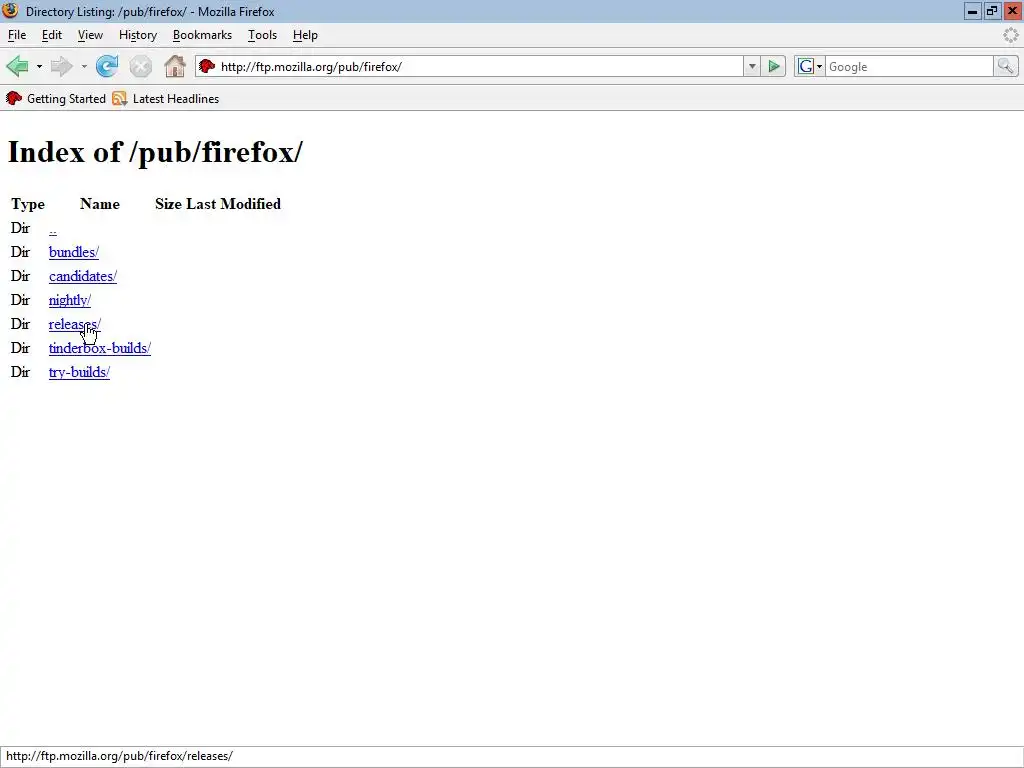Open the search engine selector dropdown
The height and width of the screenshot is (768, 1024).
click(x=820, y=66)
